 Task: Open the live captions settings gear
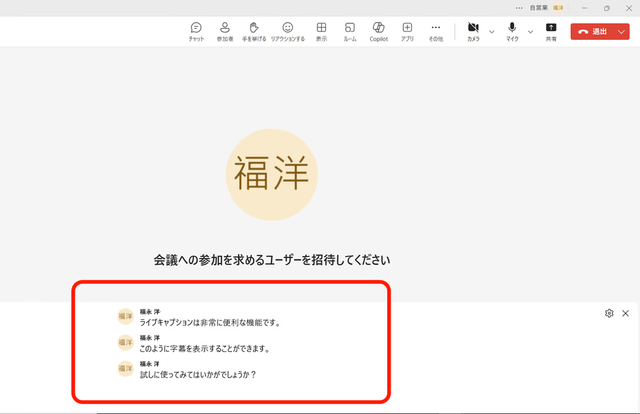(x=609, y=313)
